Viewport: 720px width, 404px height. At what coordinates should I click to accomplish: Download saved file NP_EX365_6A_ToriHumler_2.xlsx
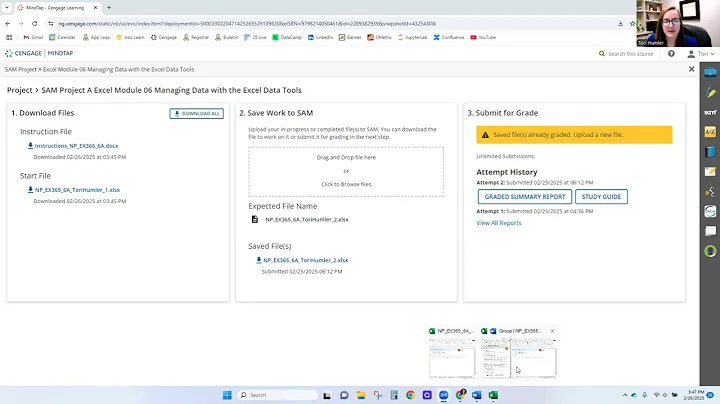[302, 260]
